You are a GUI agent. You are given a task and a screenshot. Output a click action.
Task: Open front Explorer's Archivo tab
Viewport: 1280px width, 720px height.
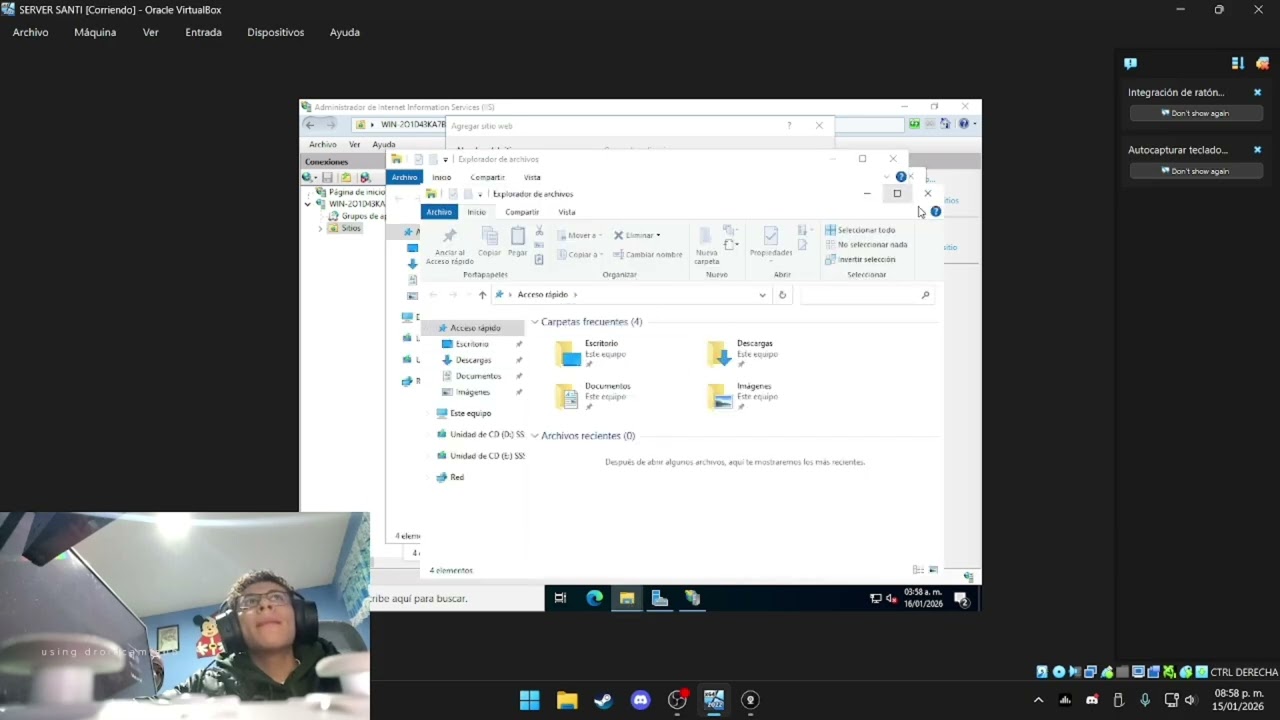coord(439,212)
